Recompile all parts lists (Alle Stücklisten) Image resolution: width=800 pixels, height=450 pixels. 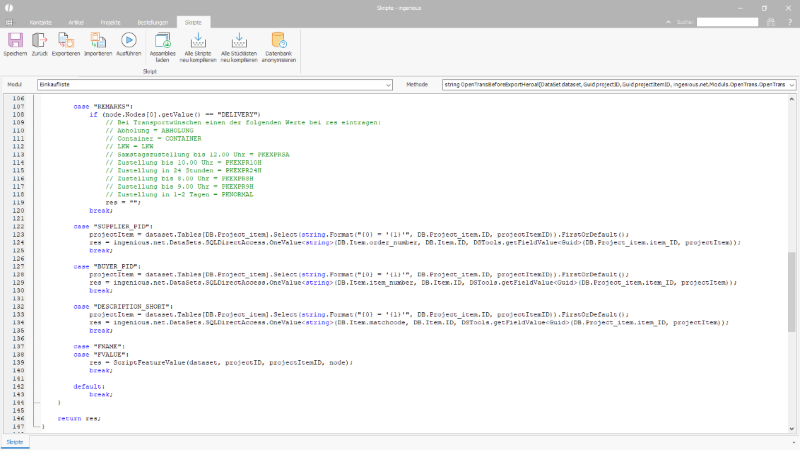239,47
